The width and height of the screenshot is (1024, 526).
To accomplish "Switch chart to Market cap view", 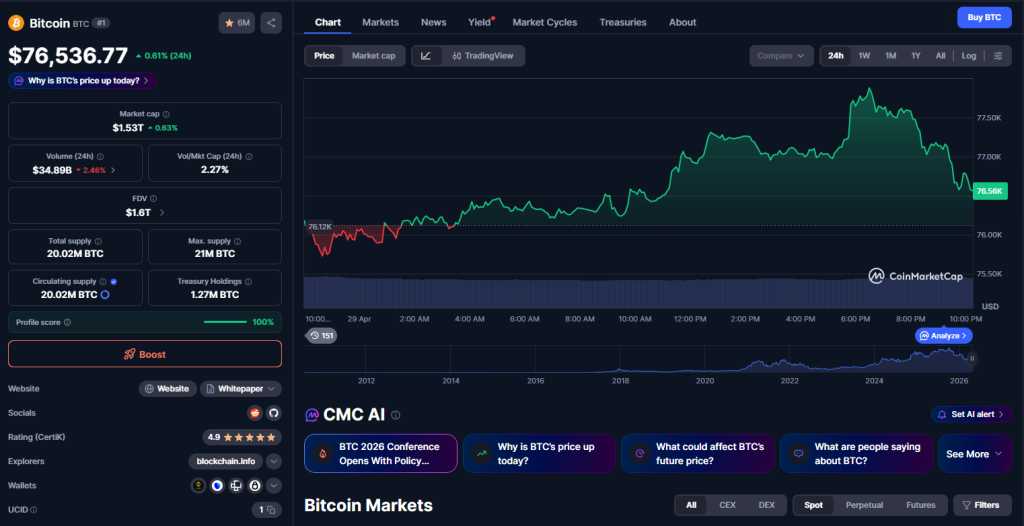I will pos(373,56).
